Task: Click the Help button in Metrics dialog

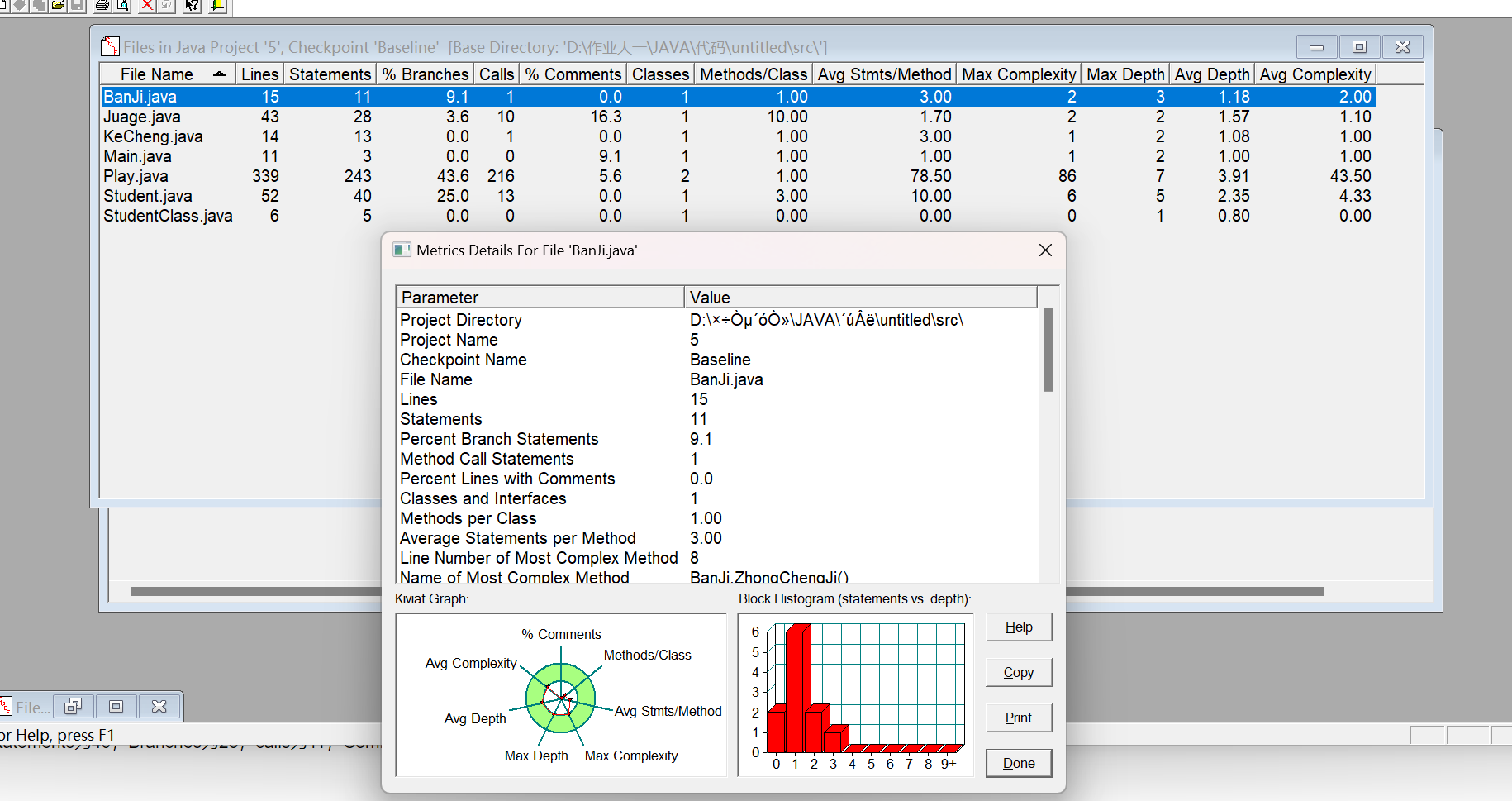Action: tap(1019, 627)
